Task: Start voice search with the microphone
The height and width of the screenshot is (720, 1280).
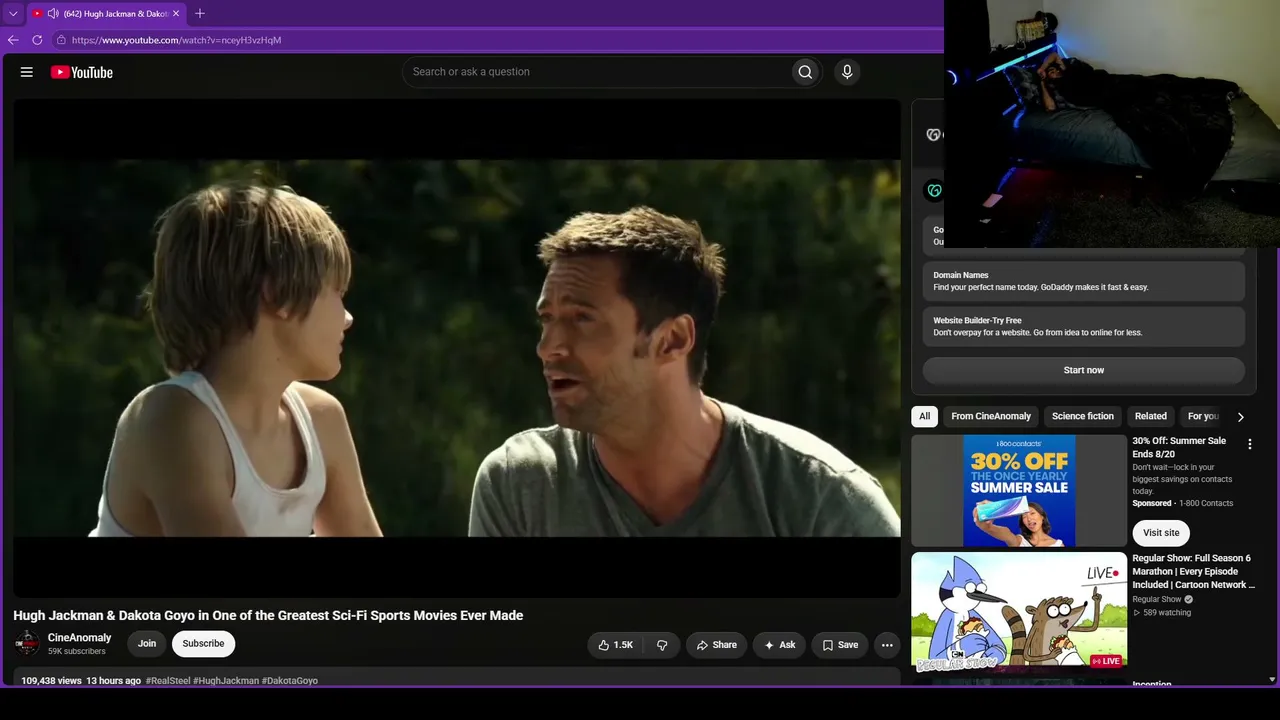Action: [x=847, y=72]
